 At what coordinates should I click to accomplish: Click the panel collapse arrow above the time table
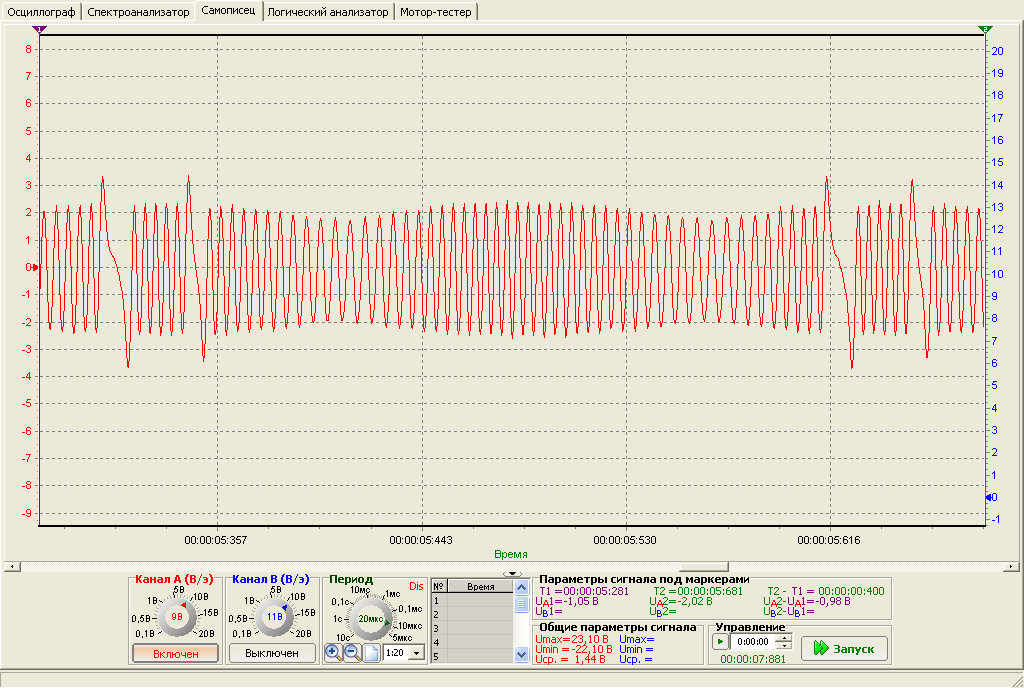click(513, 574)
